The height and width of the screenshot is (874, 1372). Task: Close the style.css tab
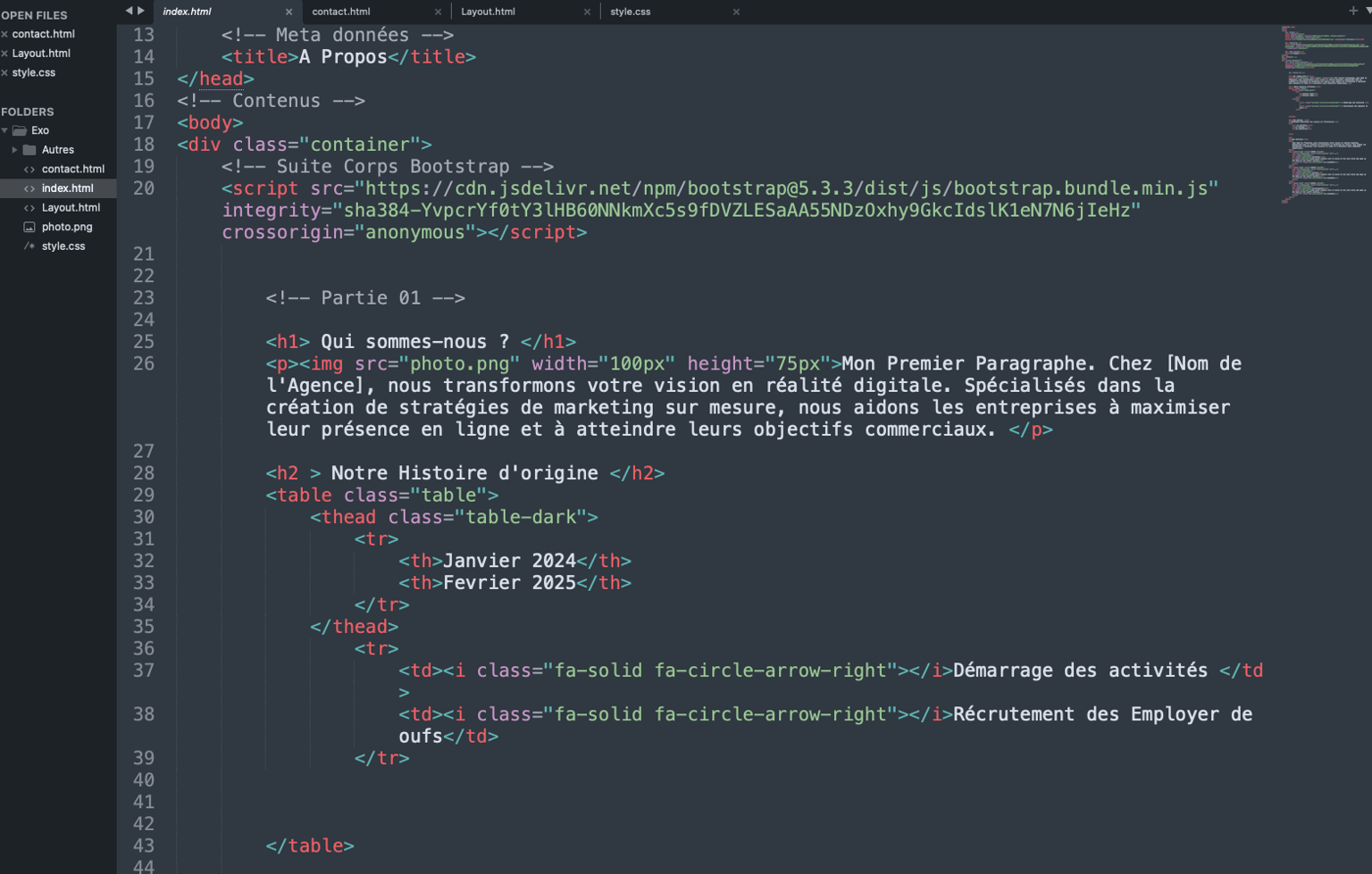[x=736, y=12]
